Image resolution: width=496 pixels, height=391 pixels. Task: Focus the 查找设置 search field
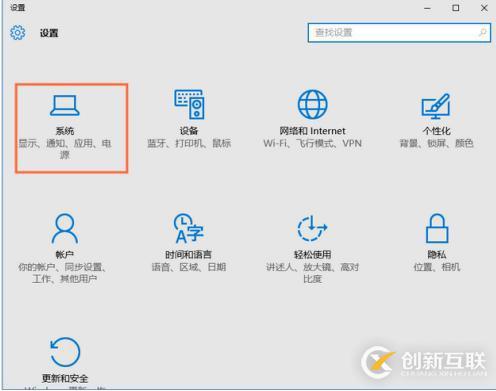pos(399,33)
